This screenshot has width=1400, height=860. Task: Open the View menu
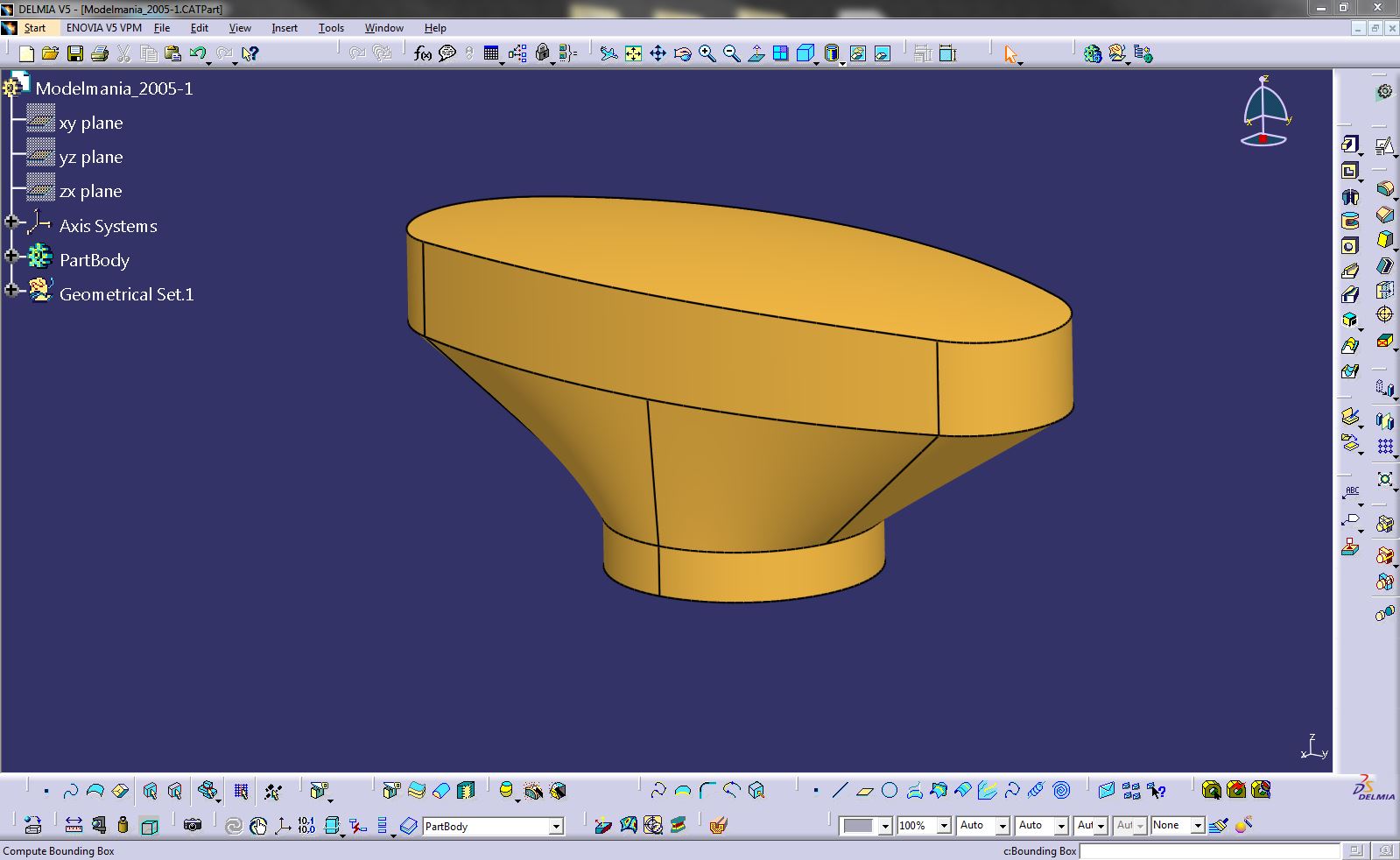[240, 28]
